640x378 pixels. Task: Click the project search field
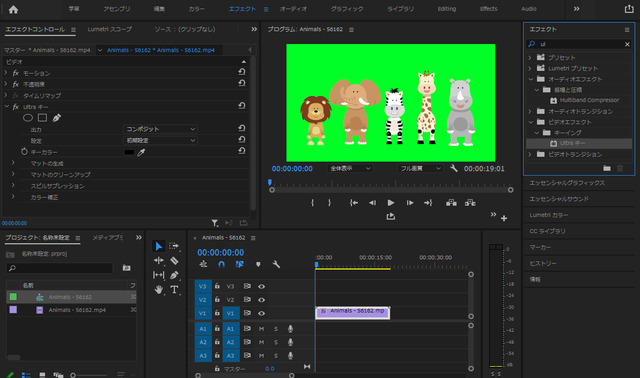pos(60,268)
